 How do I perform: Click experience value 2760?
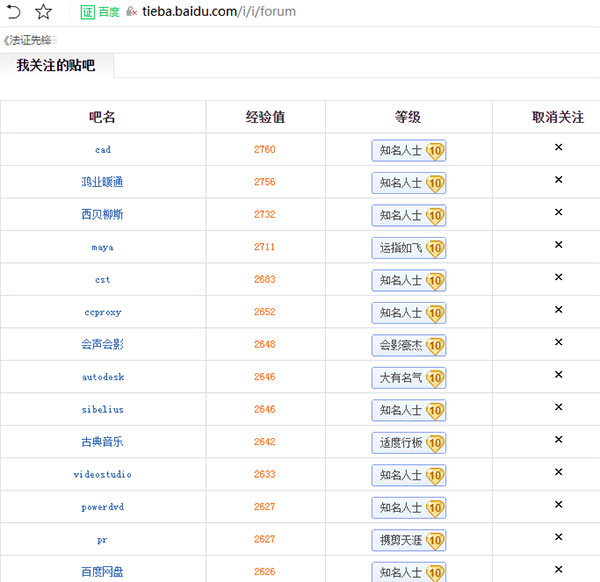[265, 149]
